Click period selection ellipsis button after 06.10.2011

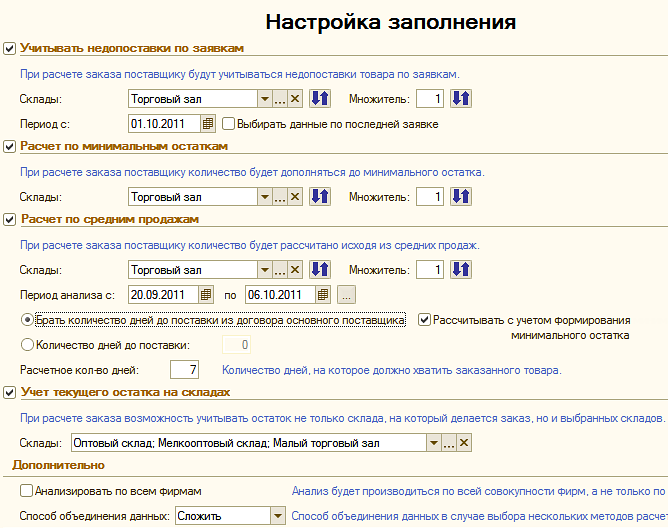click(x=346, y=294)
